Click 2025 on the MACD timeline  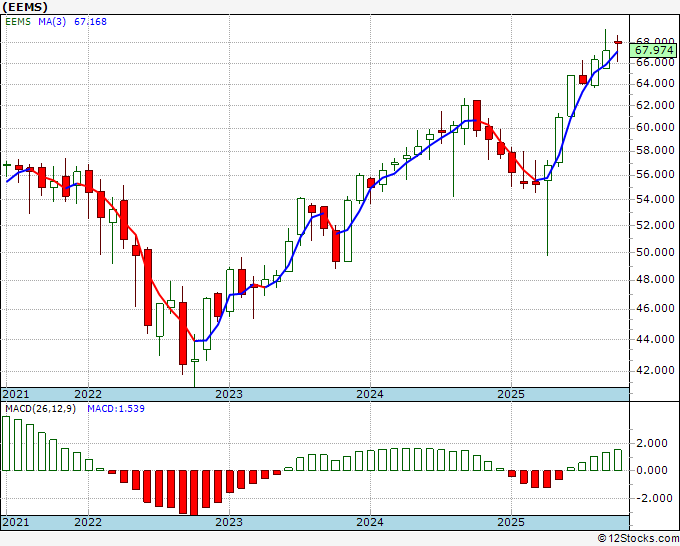511,522
